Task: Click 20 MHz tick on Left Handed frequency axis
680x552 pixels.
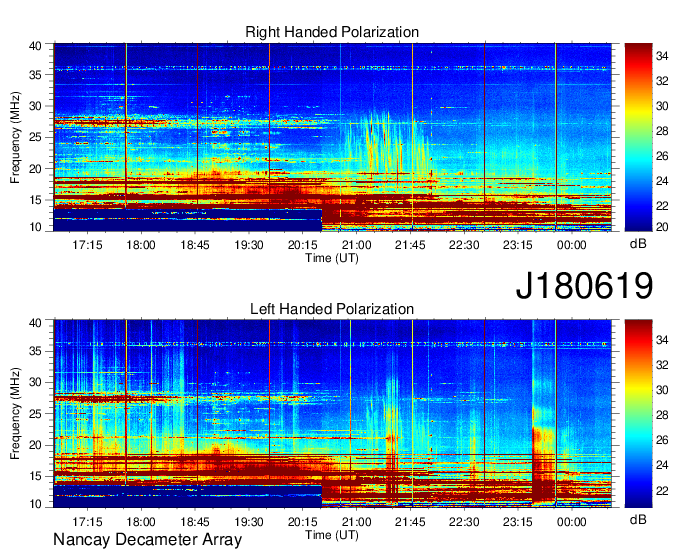Action: pyautogui.click(x=36, y=445)
